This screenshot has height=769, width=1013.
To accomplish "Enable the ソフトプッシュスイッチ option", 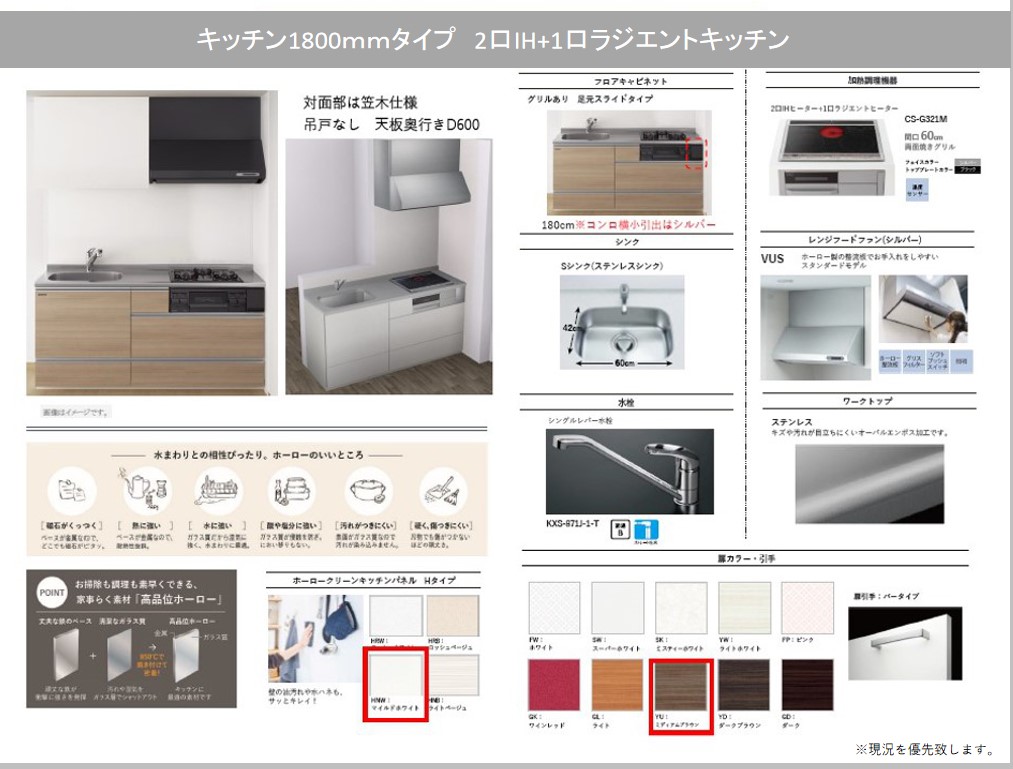I will tap(938, 359).
